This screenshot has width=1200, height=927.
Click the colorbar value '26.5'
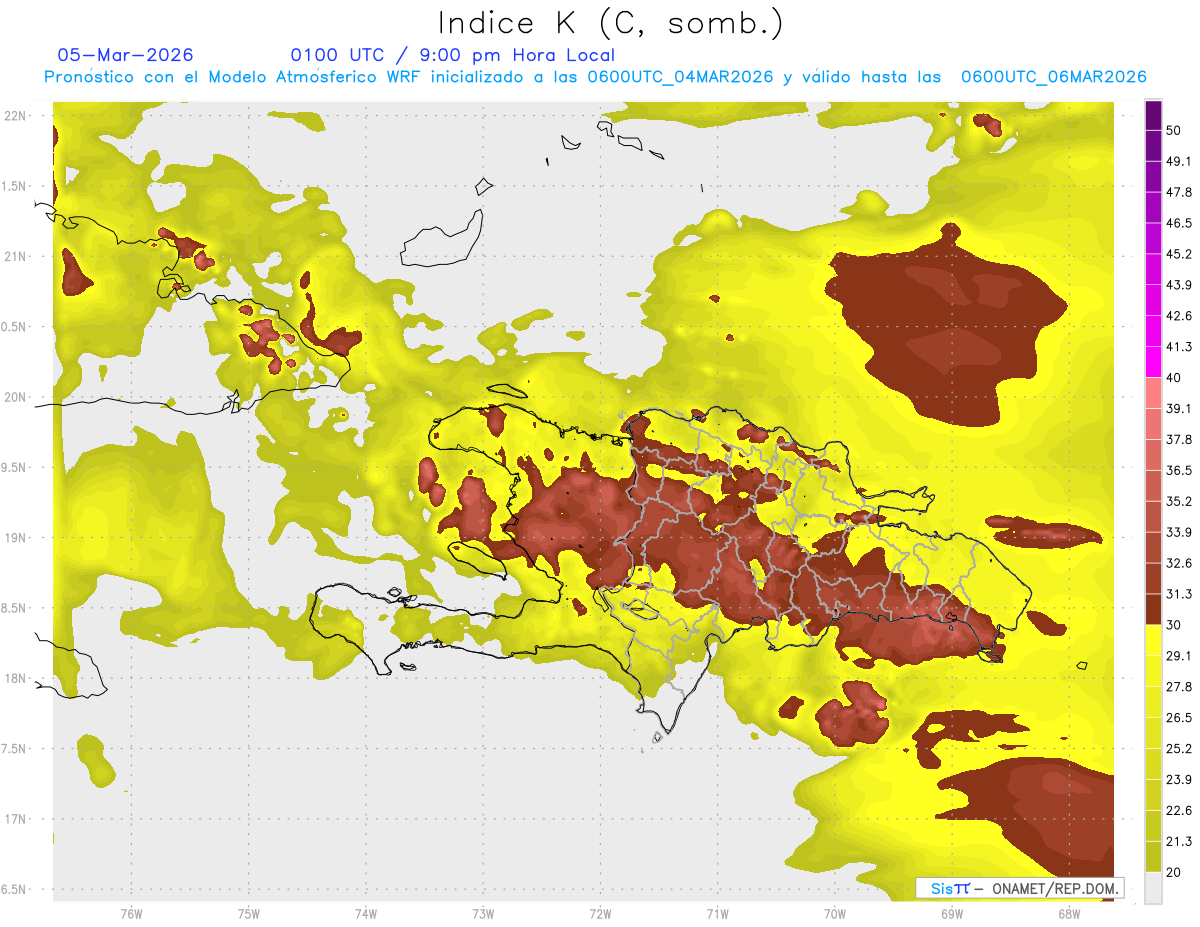click(x=1179, y=718)
